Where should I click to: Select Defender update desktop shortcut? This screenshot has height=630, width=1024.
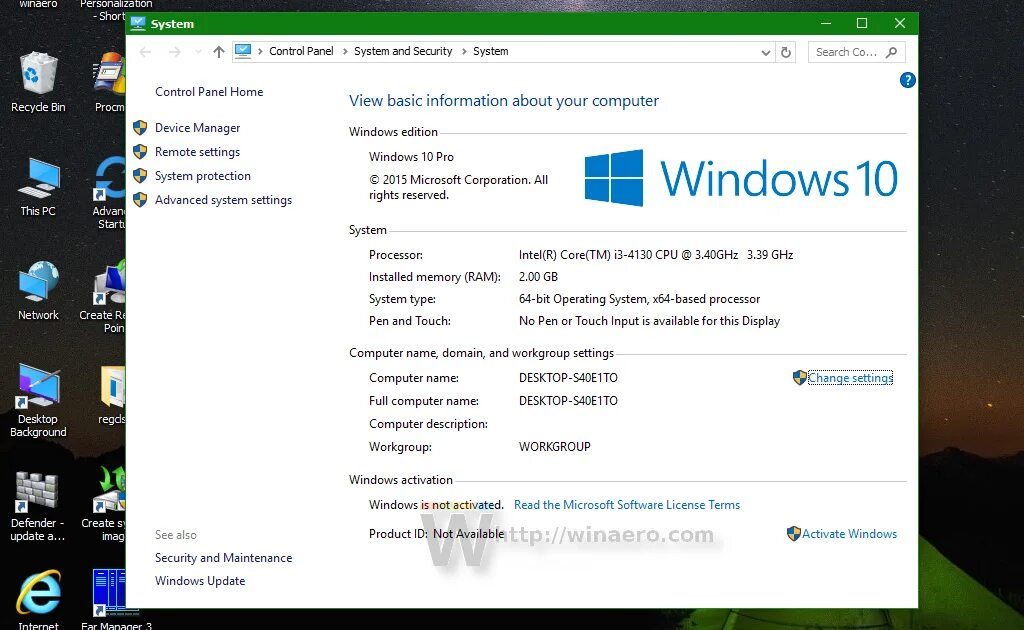pyautogui.click(x=38, y=507)
